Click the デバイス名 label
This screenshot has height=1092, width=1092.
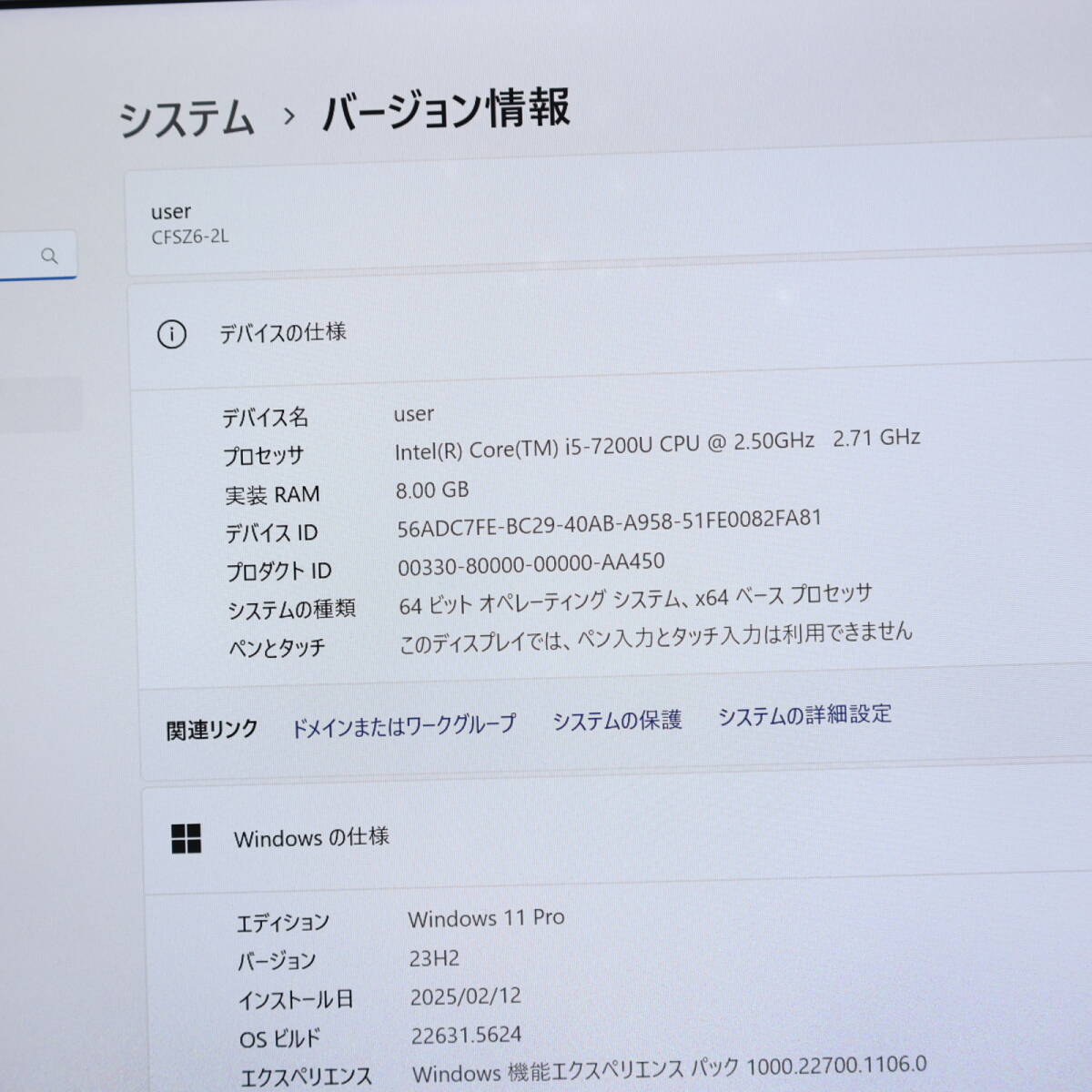point(265,418)
